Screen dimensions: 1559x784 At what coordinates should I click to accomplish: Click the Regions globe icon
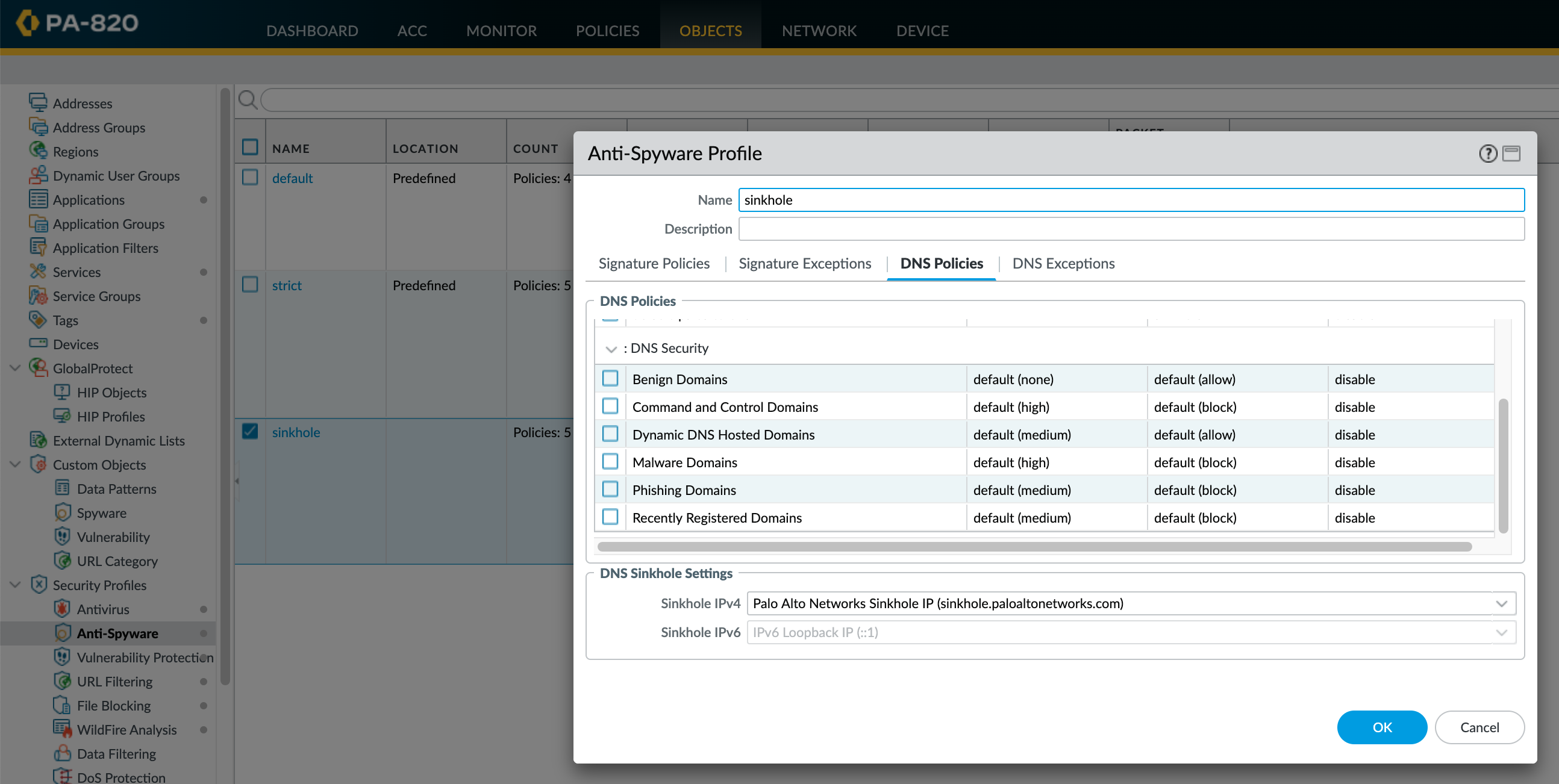[38, 151]
